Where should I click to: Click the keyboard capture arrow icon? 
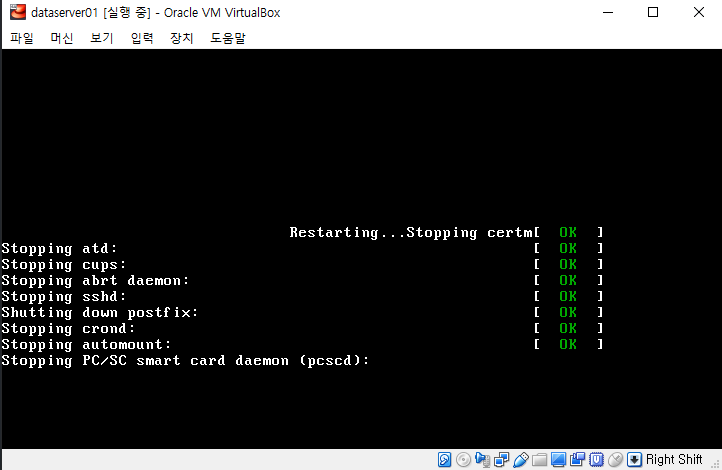(x=634, y=459)
